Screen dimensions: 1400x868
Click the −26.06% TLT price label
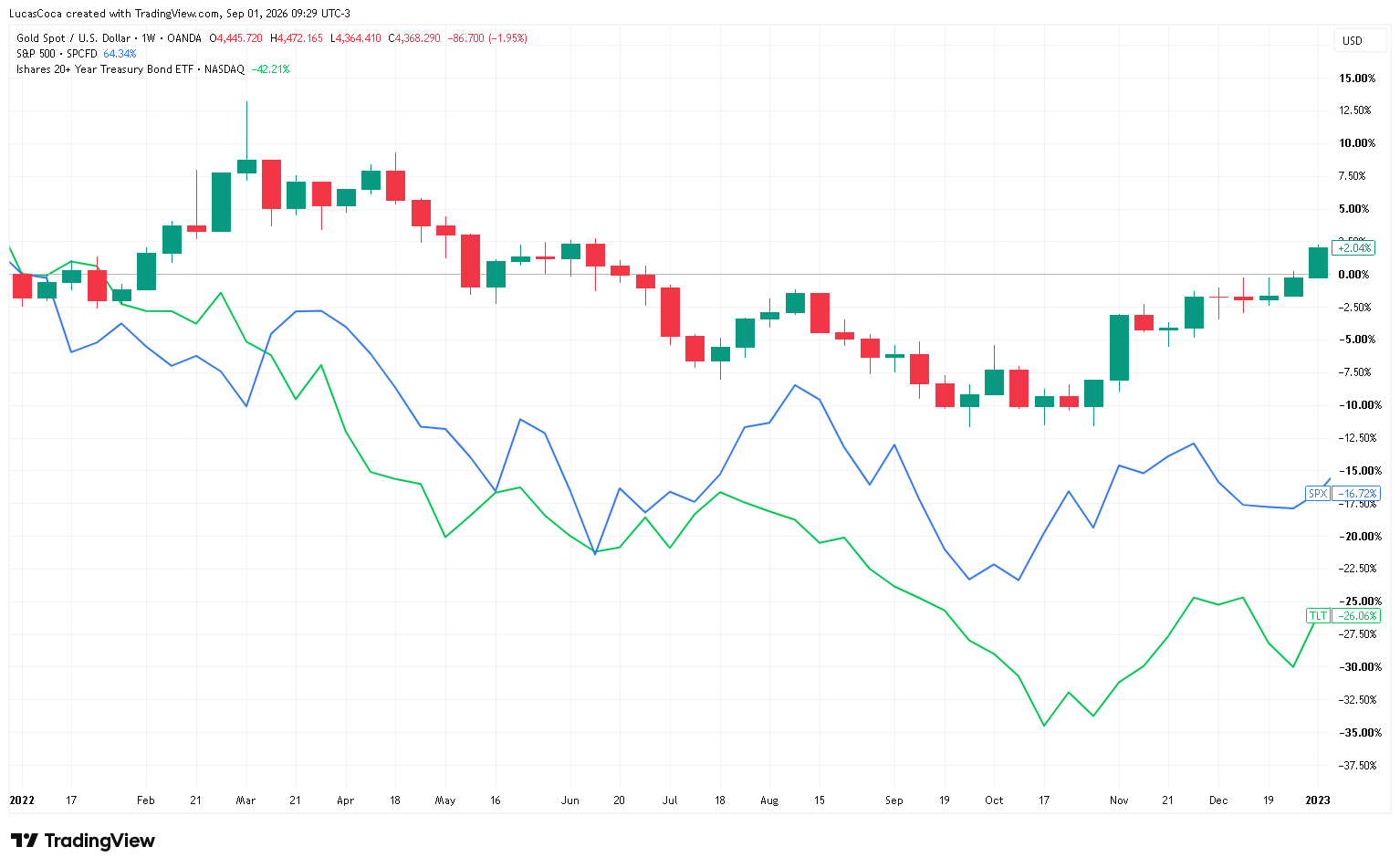(x=1356, y=616)
